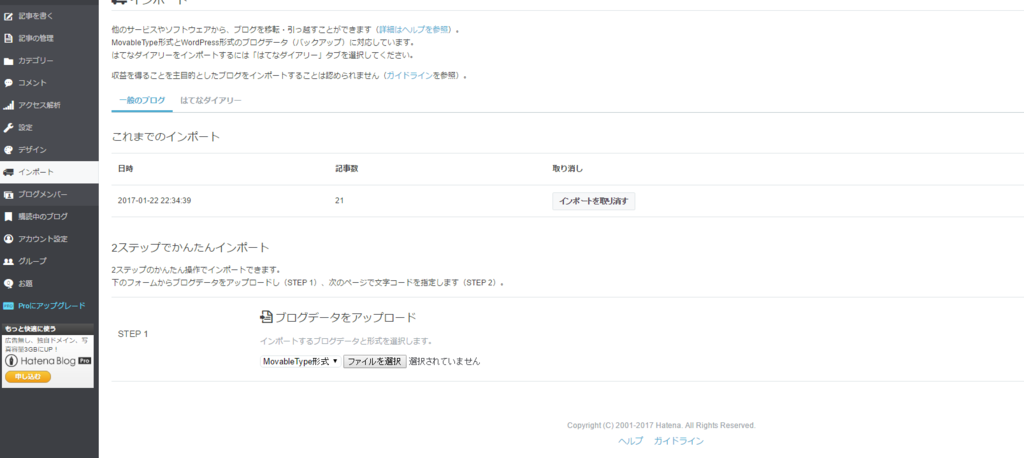Image resolution: width=1024 pixels, height=458 pixels.
Task: Click the 取り消し column header
Action: (568, 169)
